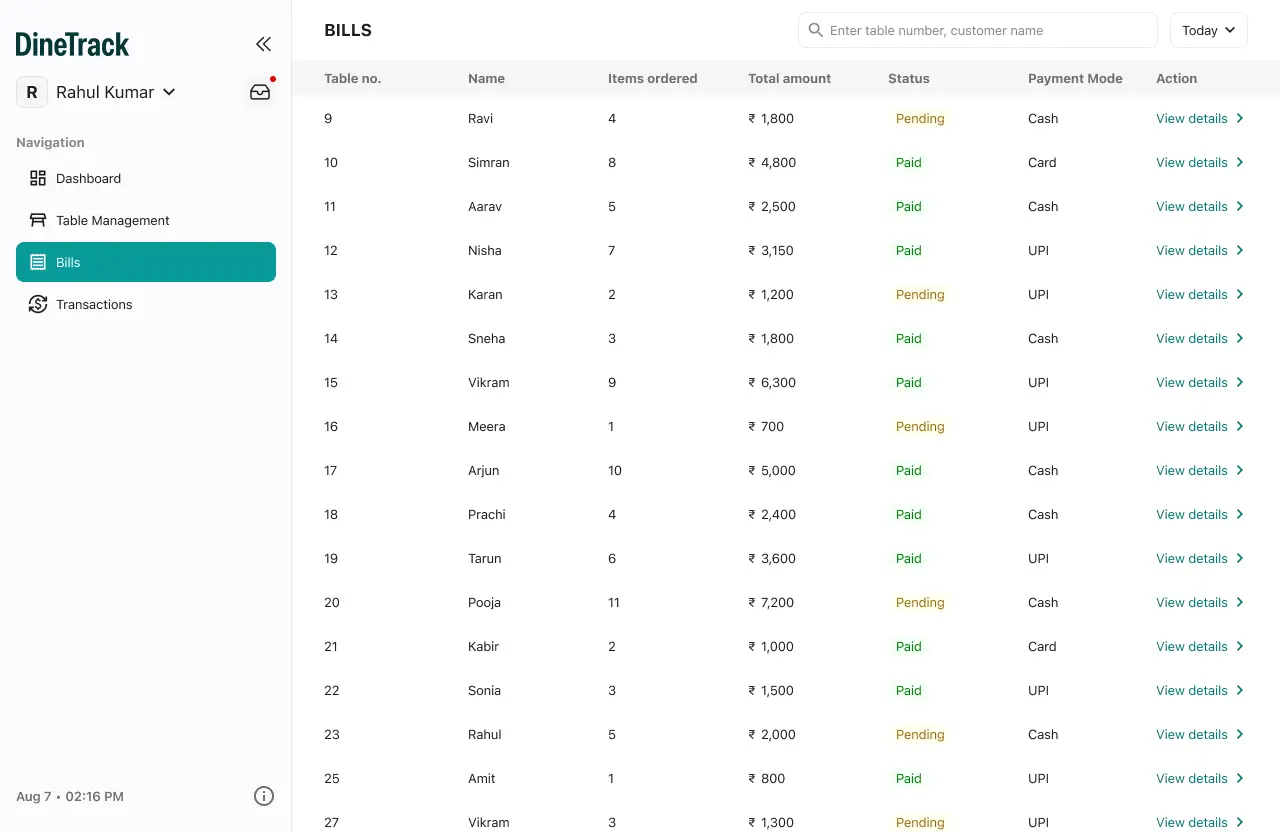Click the ₹ 7,200 amount cell
This screenshot has width=1280, height=832.
[x=772, y=602]
